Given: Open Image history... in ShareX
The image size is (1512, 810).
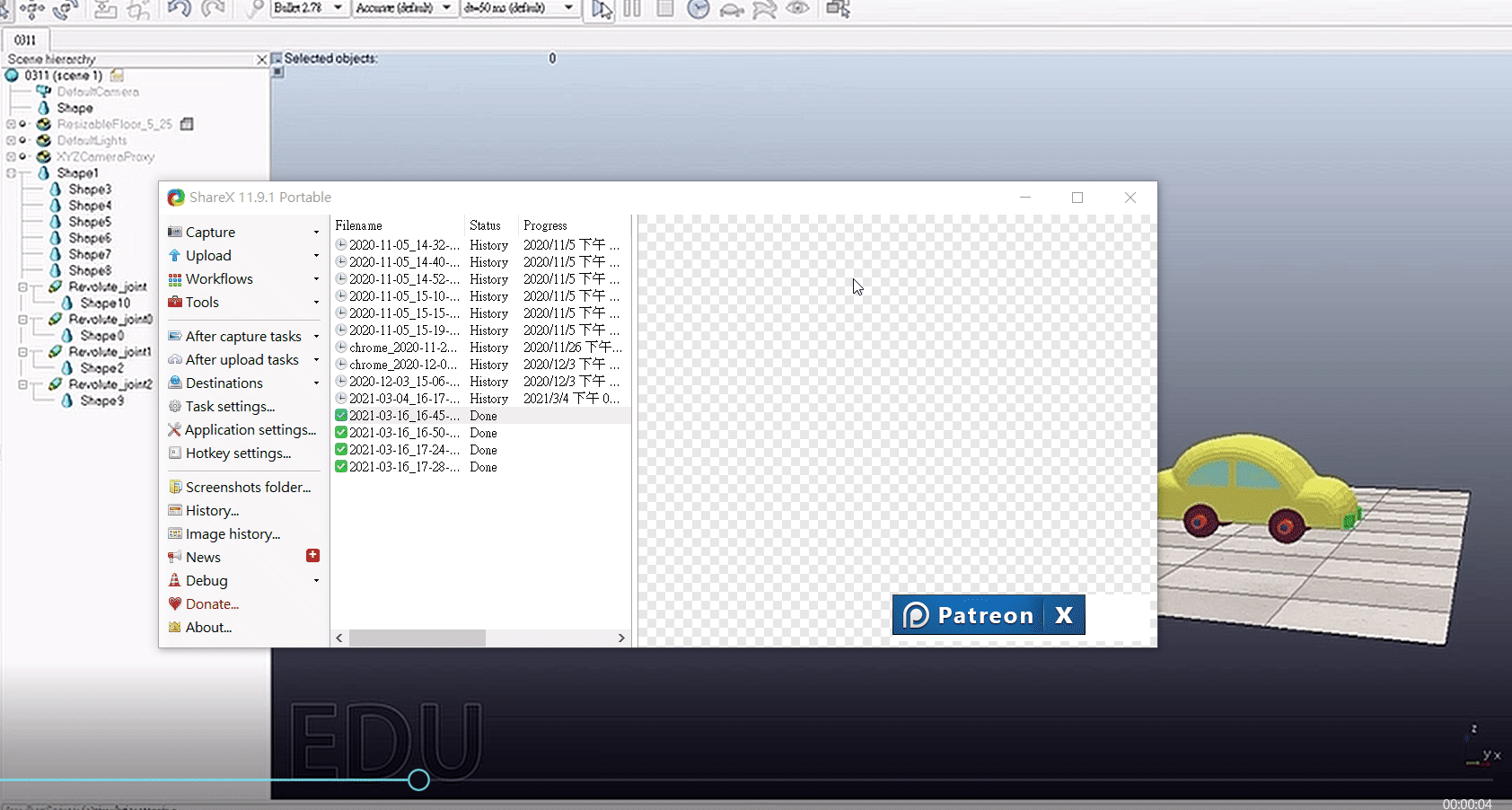Looking at the screenshot, I should click(x=243, y=534).
